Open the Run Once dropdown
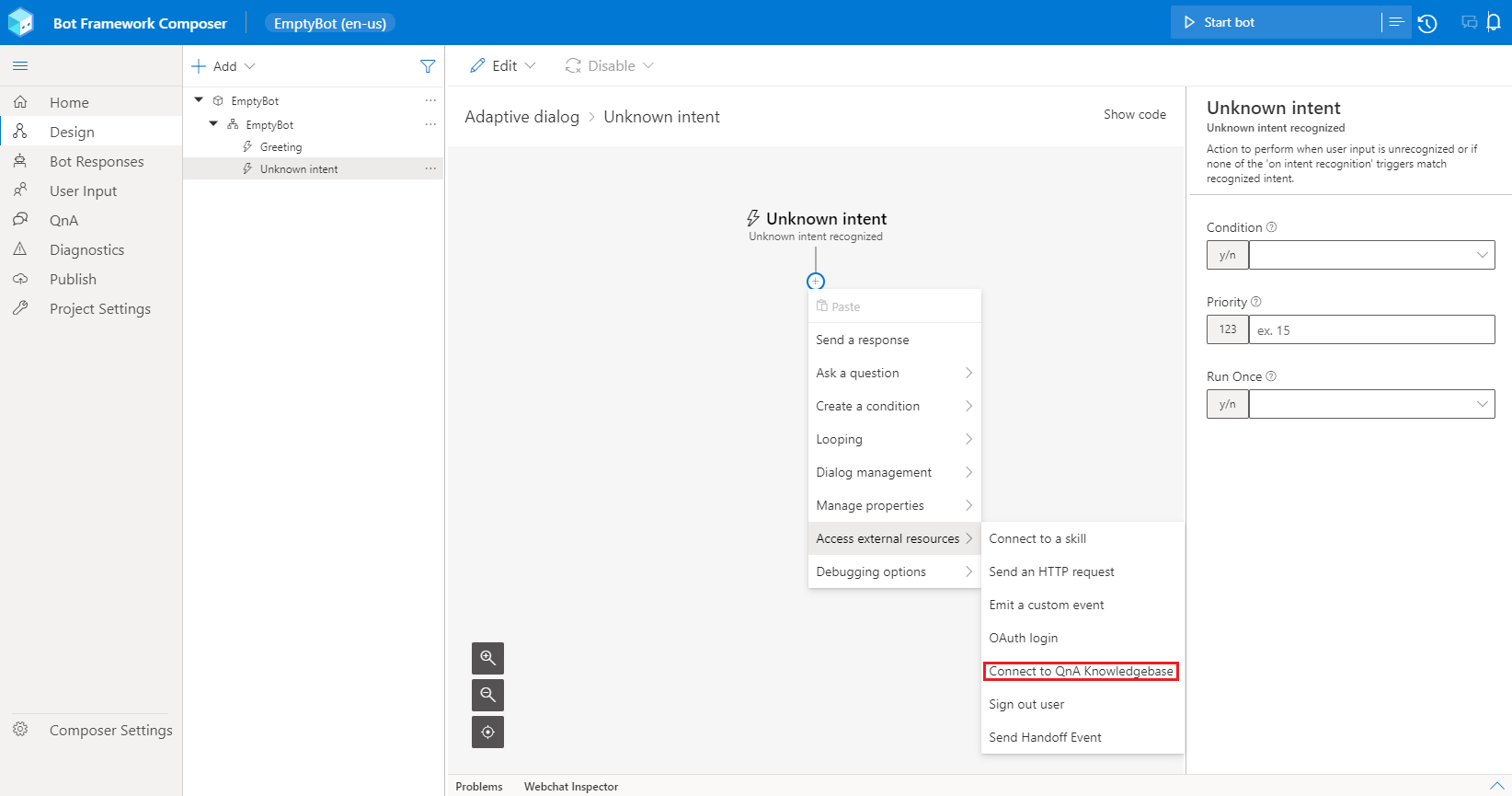 point(1371,404)
